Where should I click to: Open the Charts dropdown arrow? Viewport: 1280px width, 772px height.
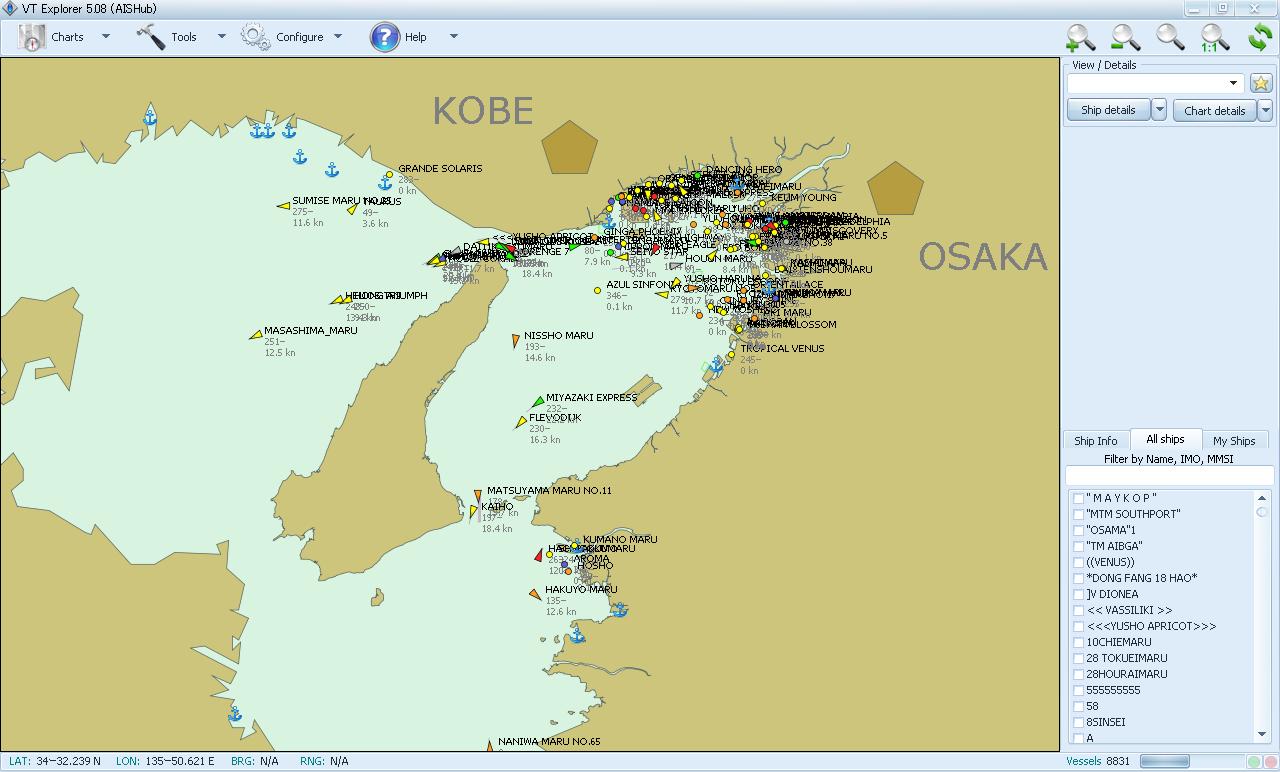point(106,37)
